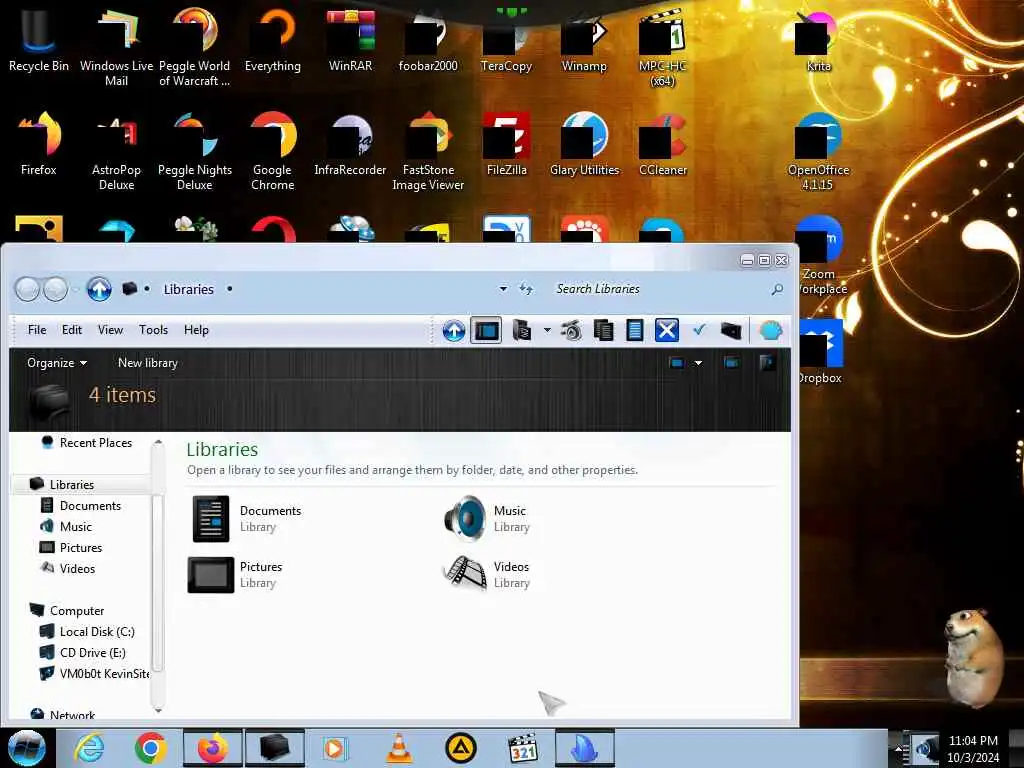Click the Recycle Bin desktop icon
The width and height of the screenshot is (1024, 768).
pyautogui.click(x=39, y=39)
